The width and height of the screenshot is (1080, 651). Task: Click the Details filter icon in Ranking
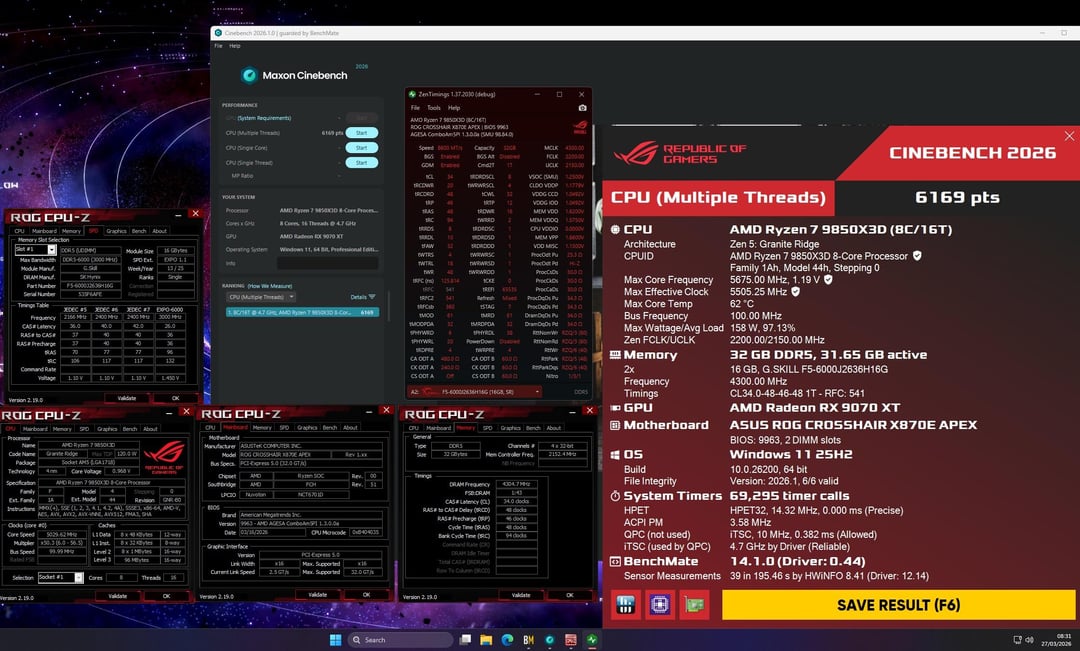(x=372, y=297)
